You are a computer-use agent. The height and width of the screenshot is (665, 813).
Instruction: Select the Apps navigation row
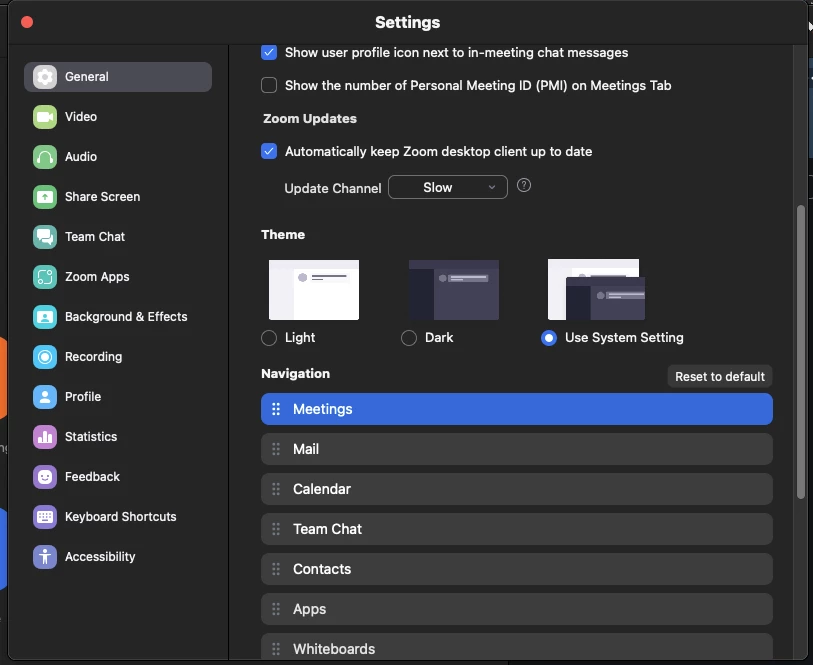pos(516,609)
